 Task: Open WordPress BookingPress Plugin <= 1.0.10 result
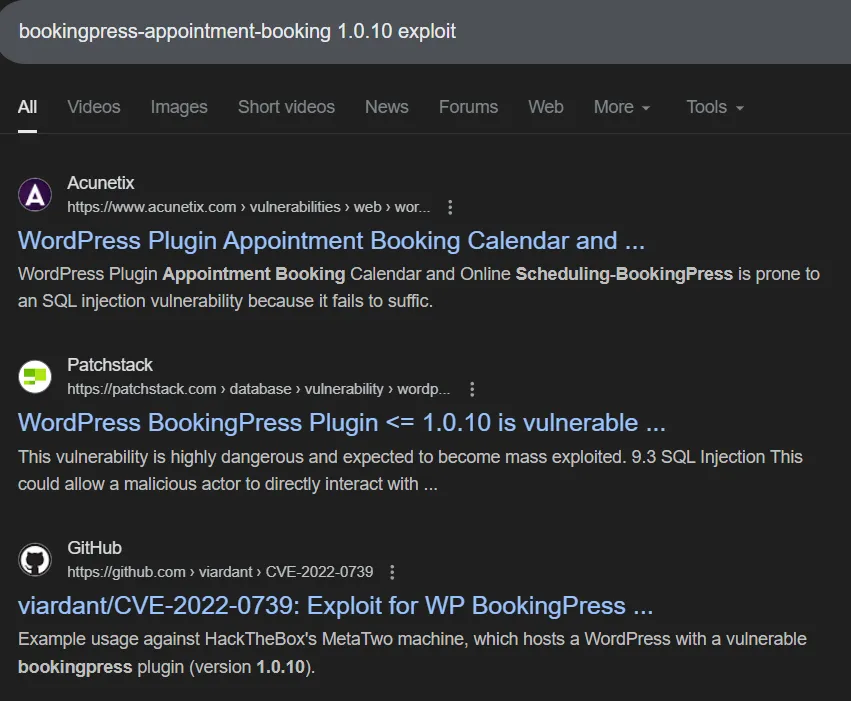[x=341, y=423]
